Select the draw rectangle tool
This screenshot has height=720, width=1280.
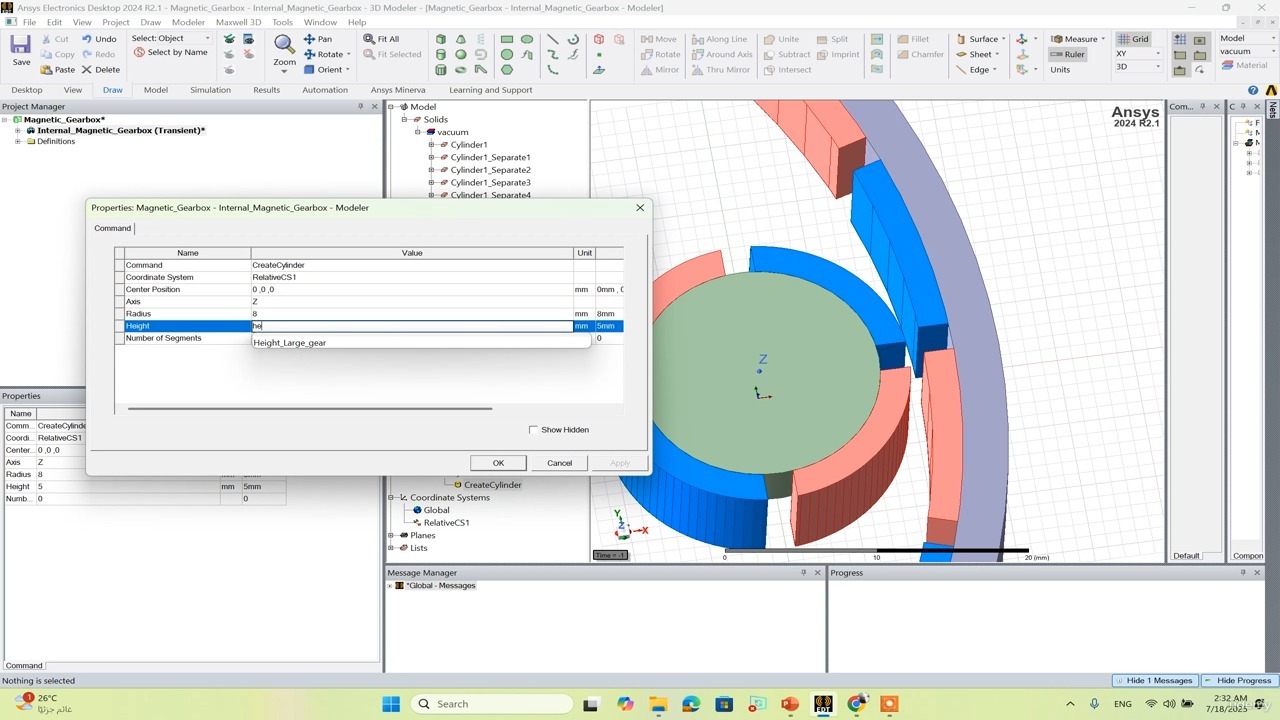[507, 39]
